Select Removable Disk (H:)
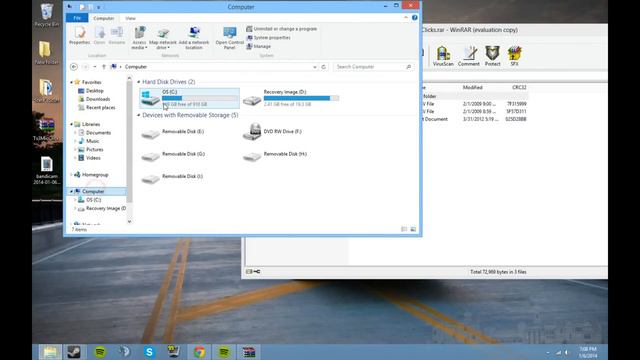The height and width of the screenshot is (360, 640). pos(275,156)
